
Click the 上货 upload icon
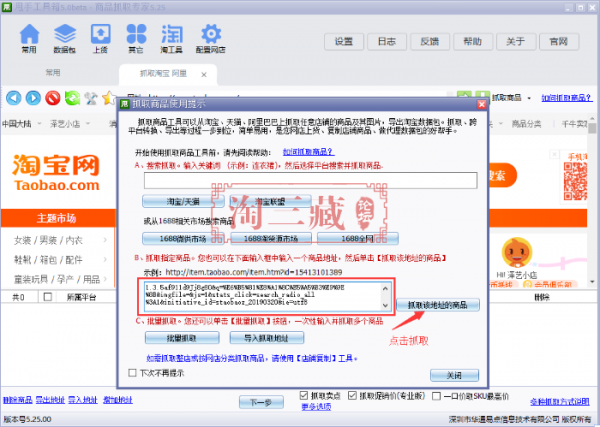point(100,38)
